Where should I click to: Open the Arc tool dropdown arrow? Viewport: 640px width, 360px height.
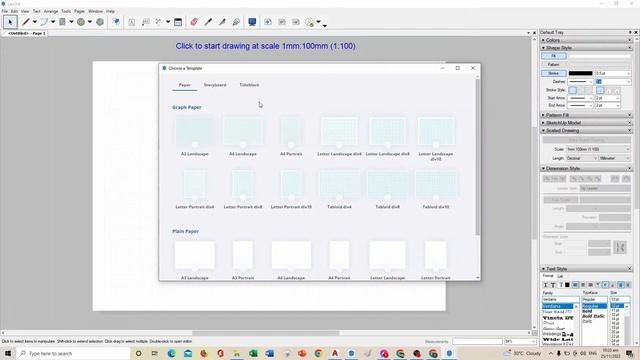point(53,22)
